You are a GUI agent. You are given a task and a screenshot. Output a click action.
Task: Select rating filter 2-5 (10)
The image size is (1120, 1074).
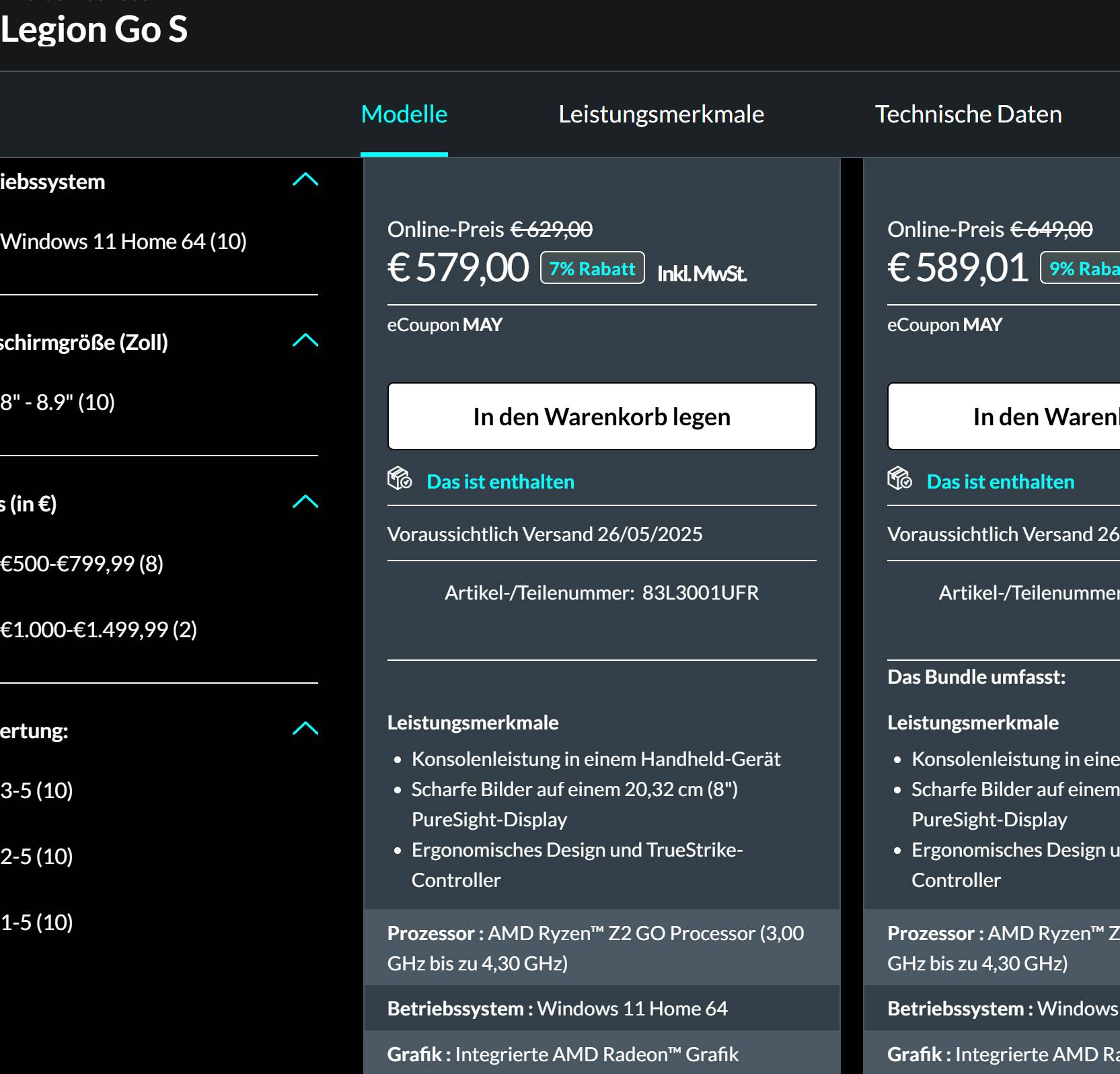(36, 857)
